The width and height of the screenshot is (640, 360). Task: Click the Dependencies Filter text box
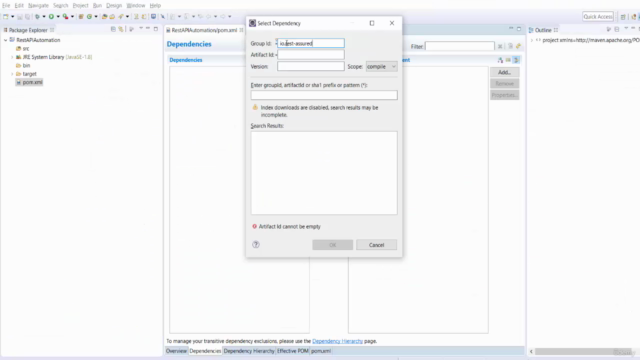click(460, 47)
